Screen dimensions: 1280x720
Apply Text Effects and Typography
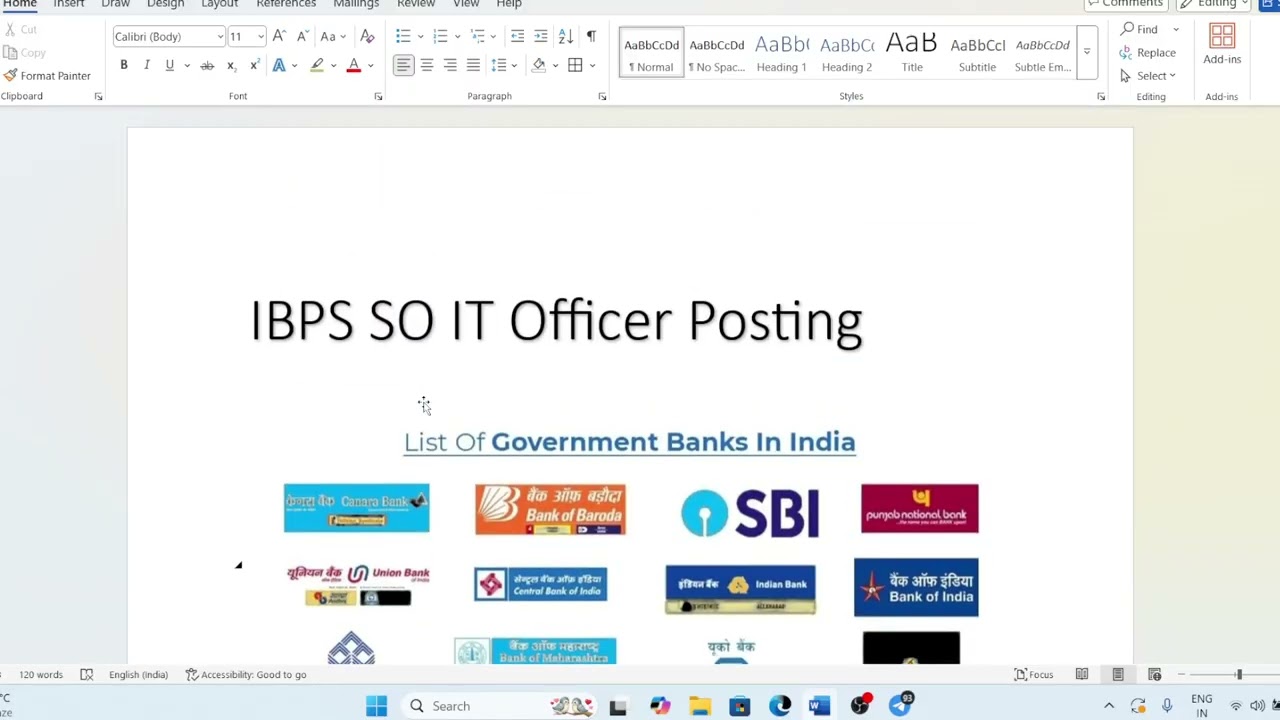coord(279,65)
